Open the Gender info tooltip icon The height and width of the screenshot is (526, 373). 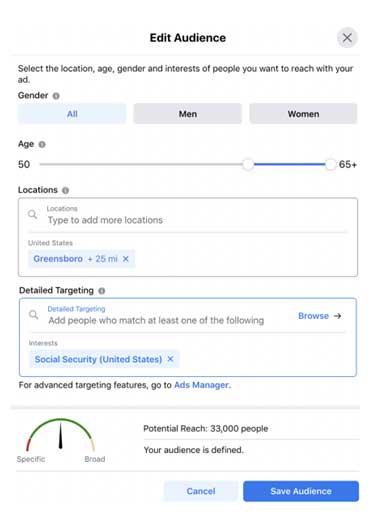56,96
